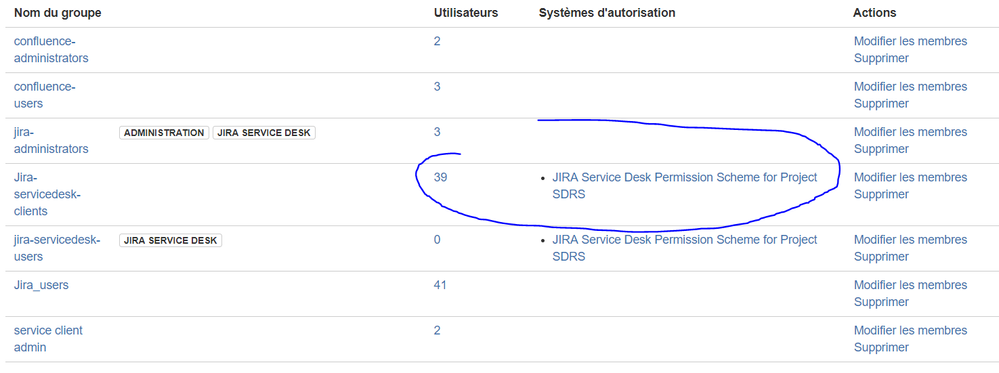Click user count 3 for jira-administrators

tap(437, 132)
